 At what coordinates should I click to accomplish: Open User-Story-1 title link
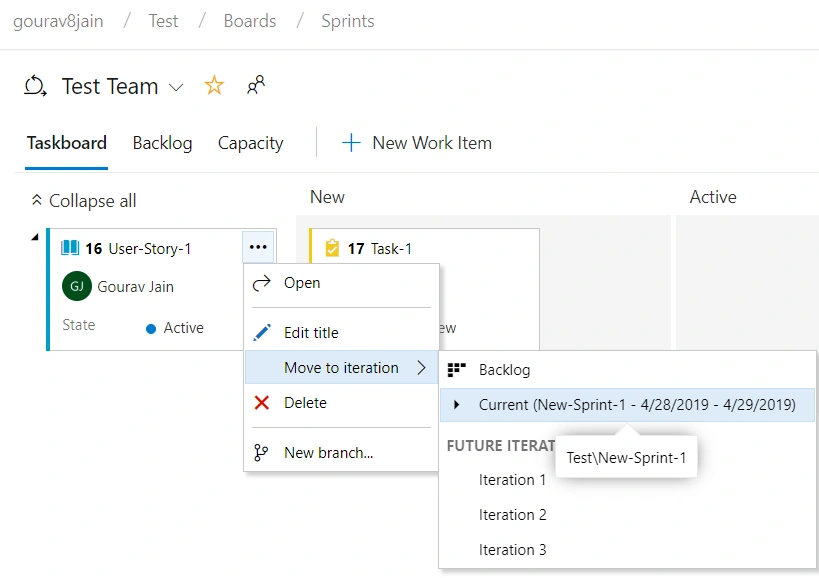tap(150, 249)
